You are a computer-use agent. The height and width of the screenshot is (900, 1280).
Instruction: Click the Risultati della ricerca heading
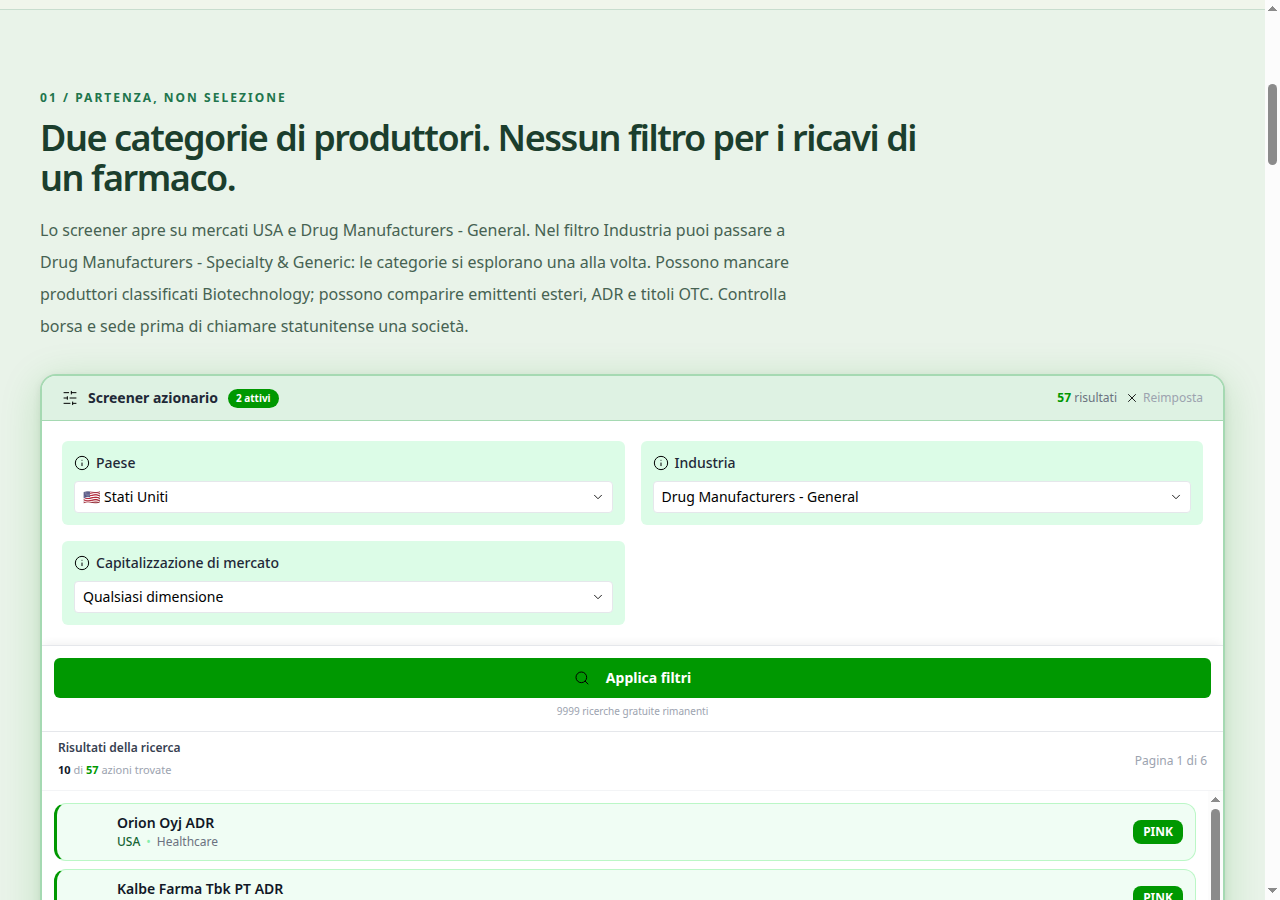coord(119,748)
